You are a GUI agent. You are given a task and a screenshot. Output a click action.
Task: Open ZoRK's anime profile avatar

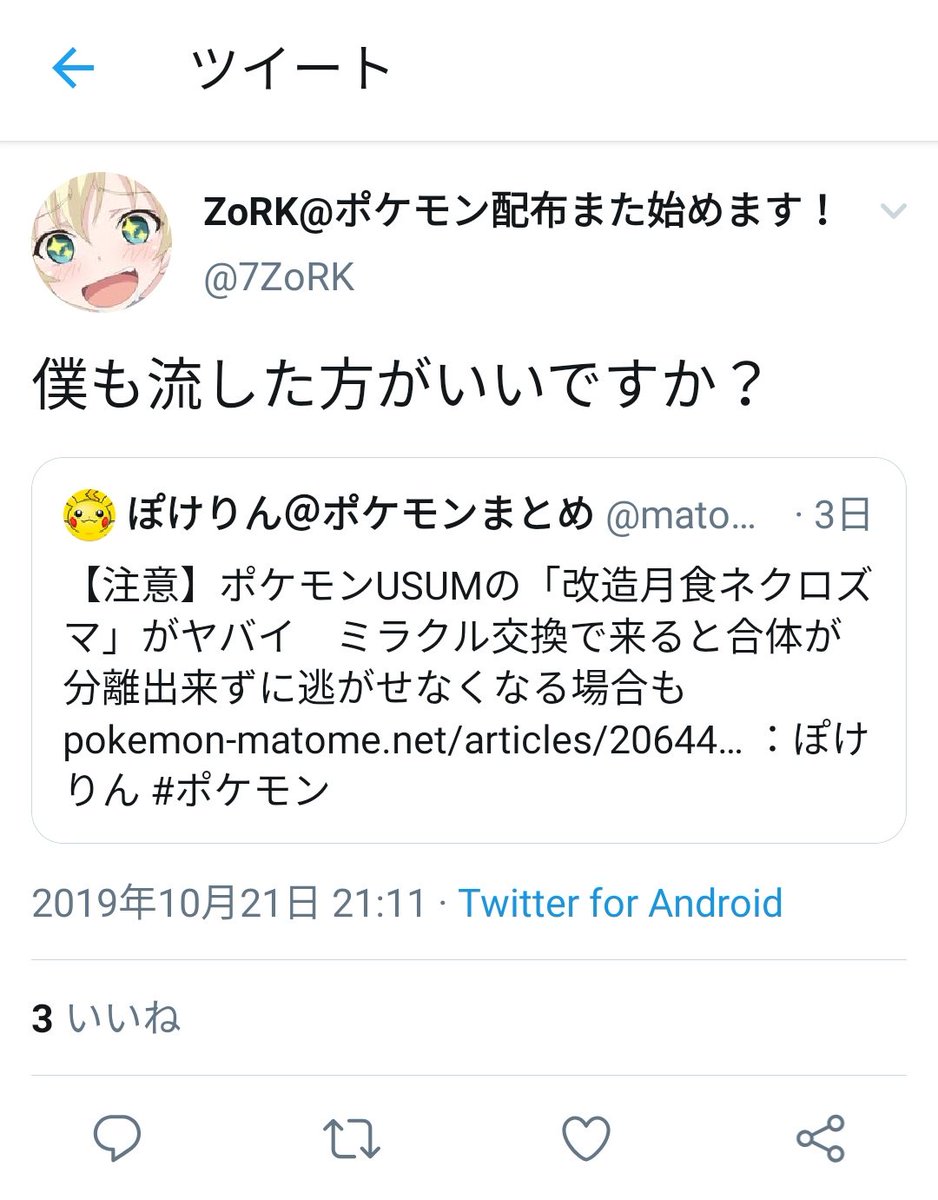[103, 241]
